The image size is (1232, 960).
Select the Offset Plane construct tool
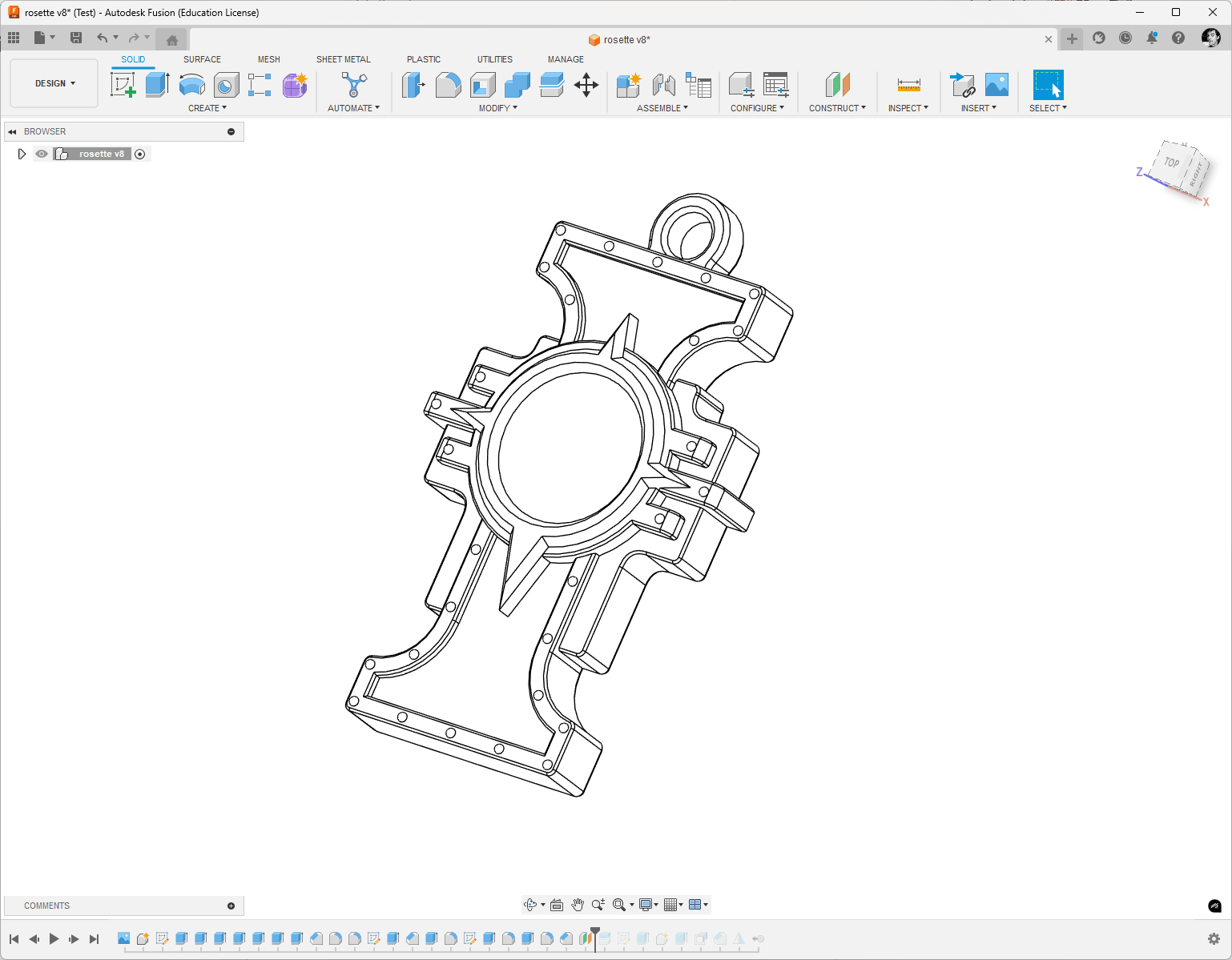tap(837, 84)
